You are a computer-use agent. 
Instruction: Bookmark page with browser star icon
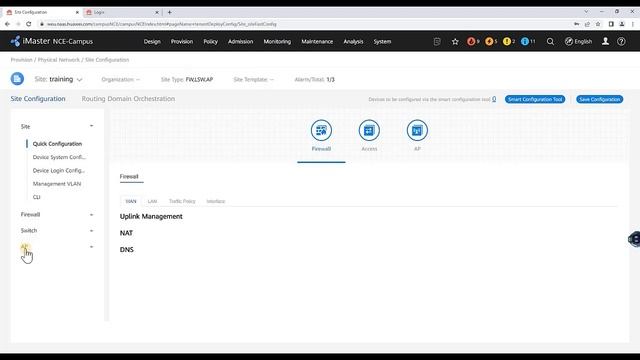point(598,24)
